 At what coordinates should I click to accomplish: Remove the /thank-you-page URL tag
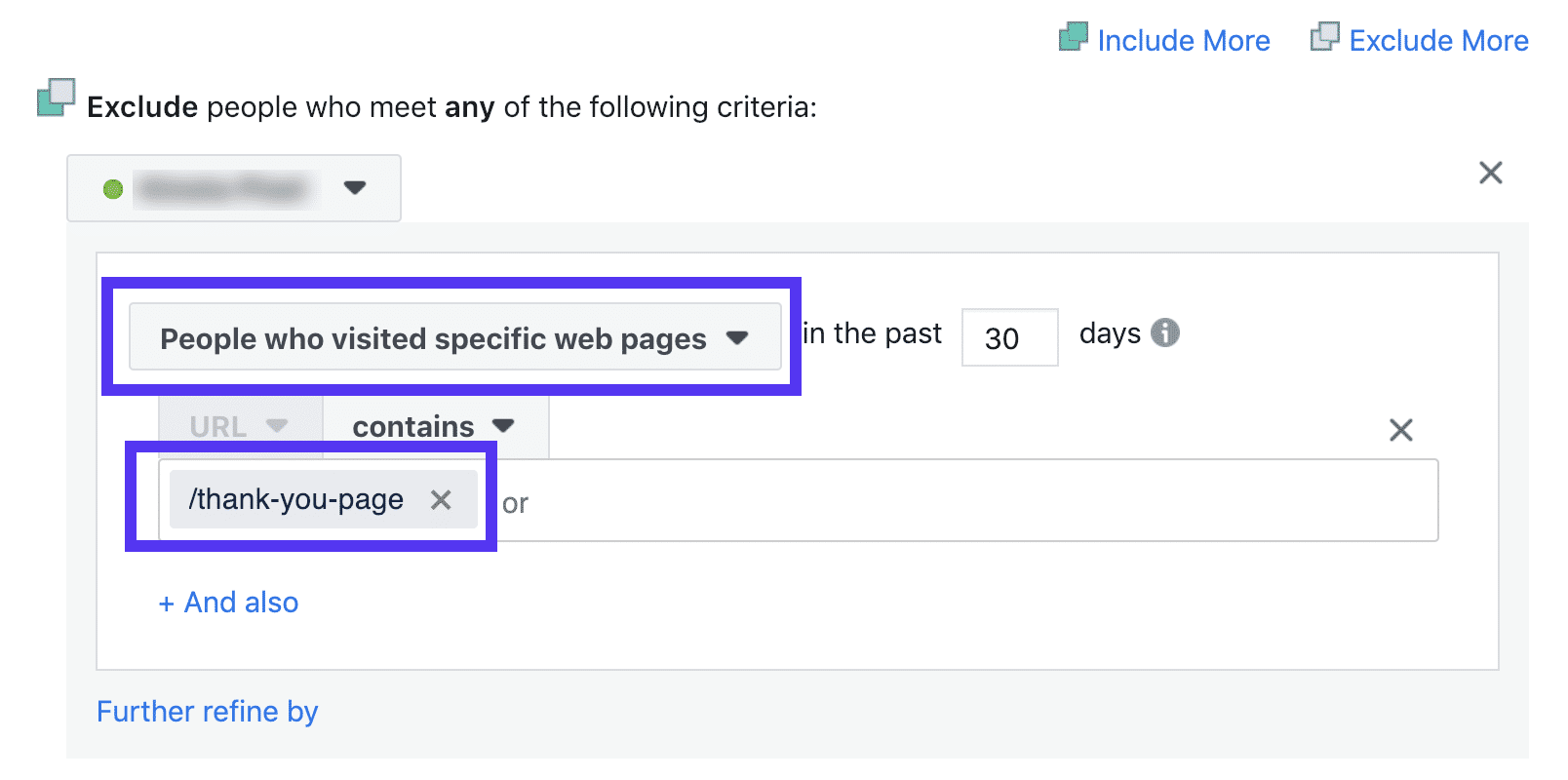coord(441,499)
